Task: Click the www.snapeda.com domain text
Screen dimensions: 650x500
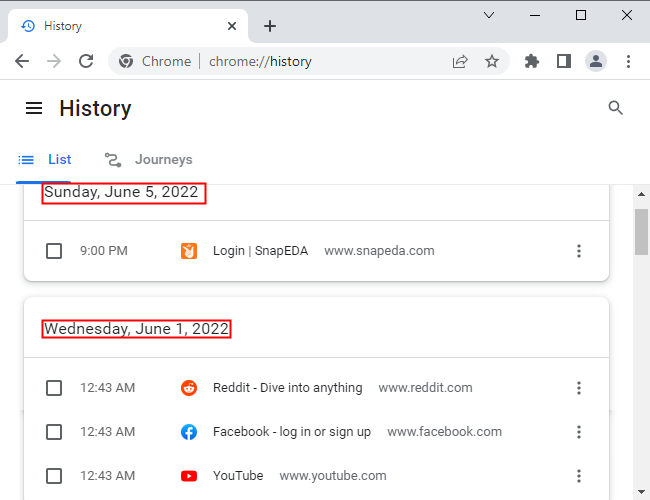Action: [379, 251]
